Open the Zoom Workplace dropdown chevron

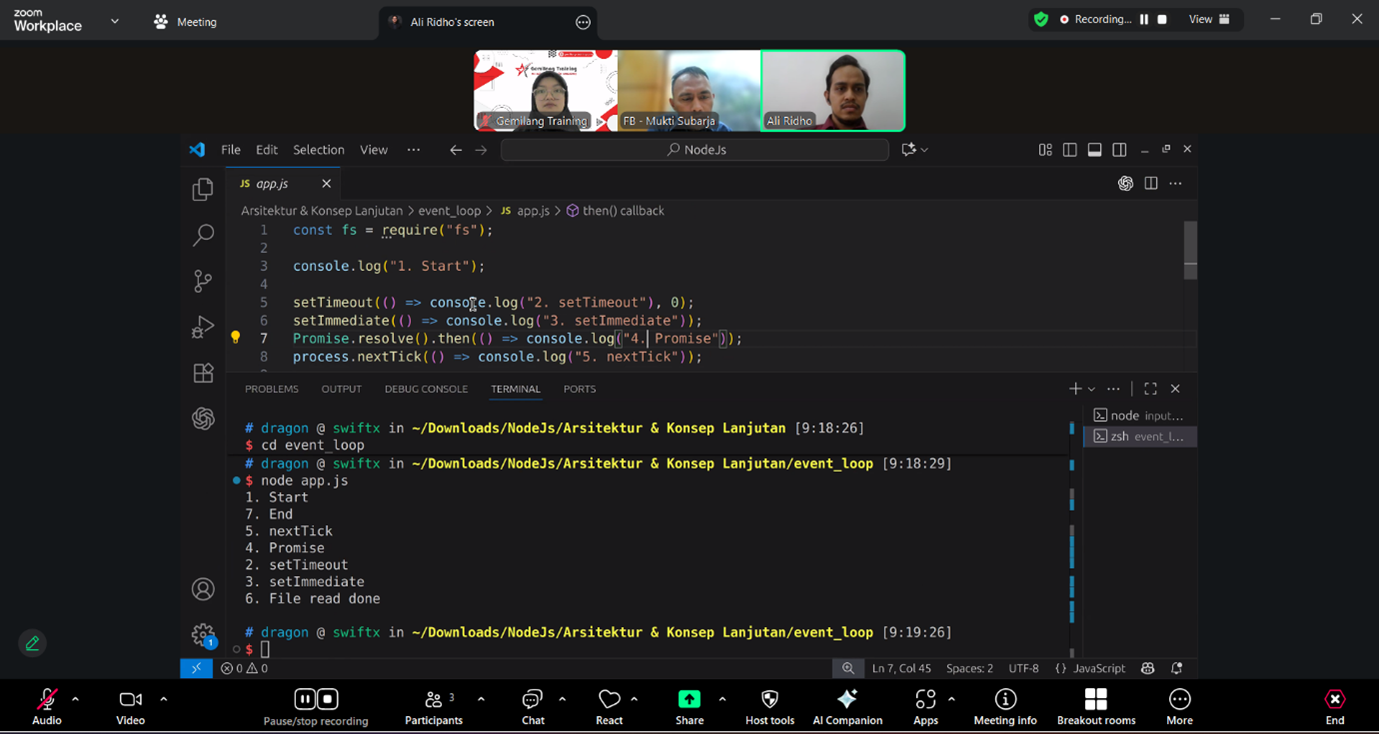114,21
